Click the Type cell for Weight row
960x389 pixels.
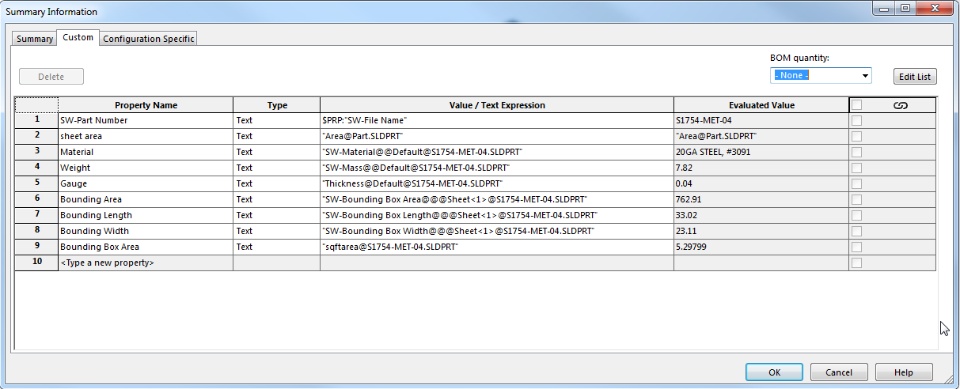click(277, 168)
